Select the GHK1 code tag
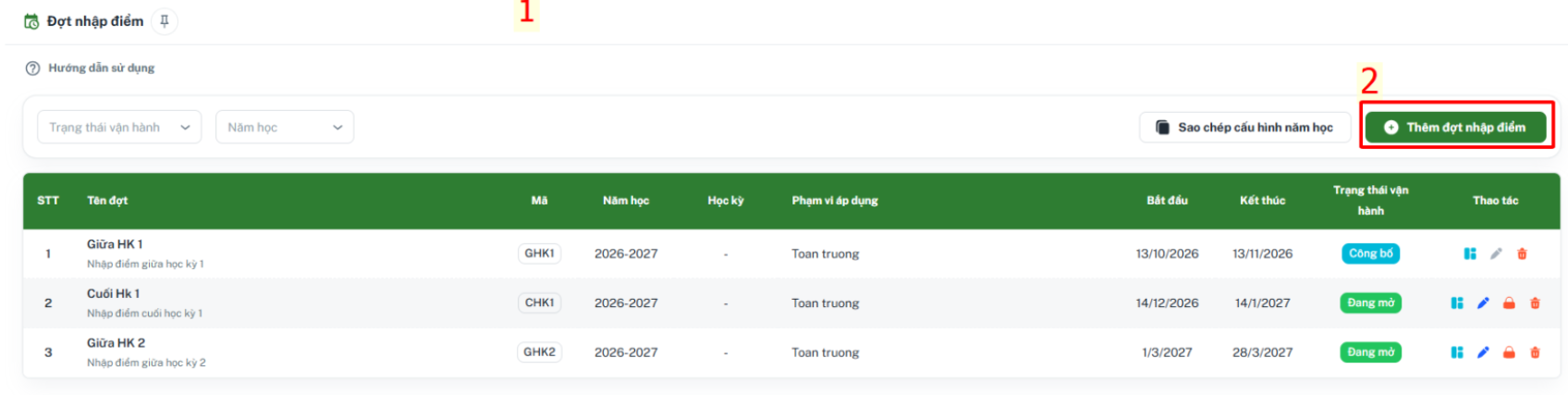The width and height of the screenshot is (1568, 395). [x=539, y=253]
